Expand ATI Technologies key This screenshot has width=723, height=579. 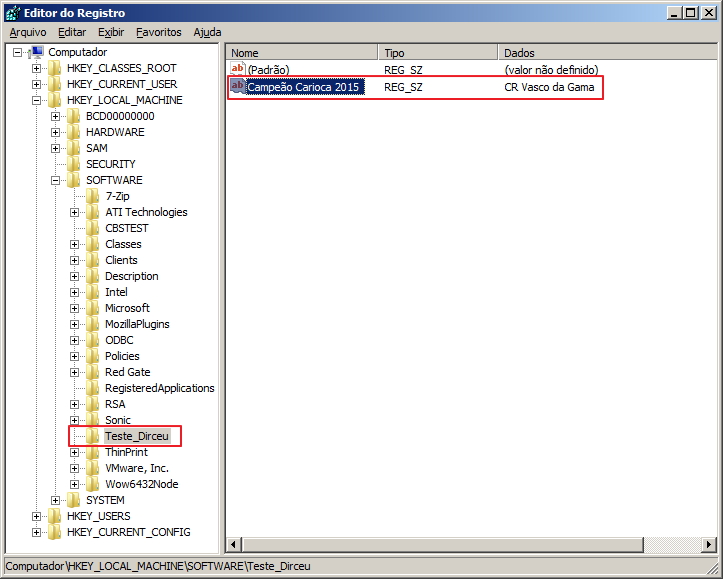[x=74, y=213]
